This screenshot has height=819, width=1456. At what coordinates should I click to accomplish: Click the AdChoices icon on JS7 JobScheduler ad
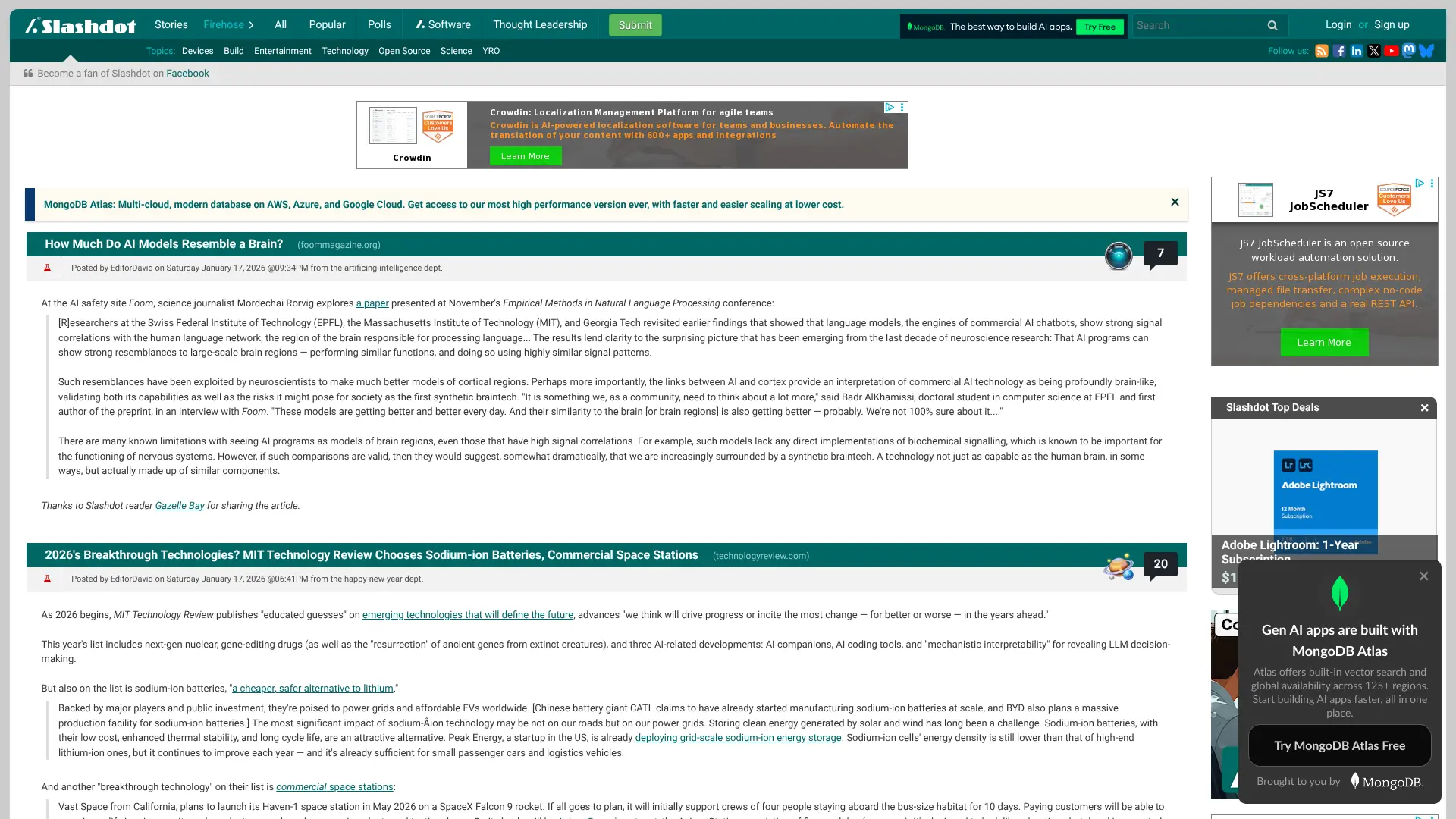(x=1419, y=184)
